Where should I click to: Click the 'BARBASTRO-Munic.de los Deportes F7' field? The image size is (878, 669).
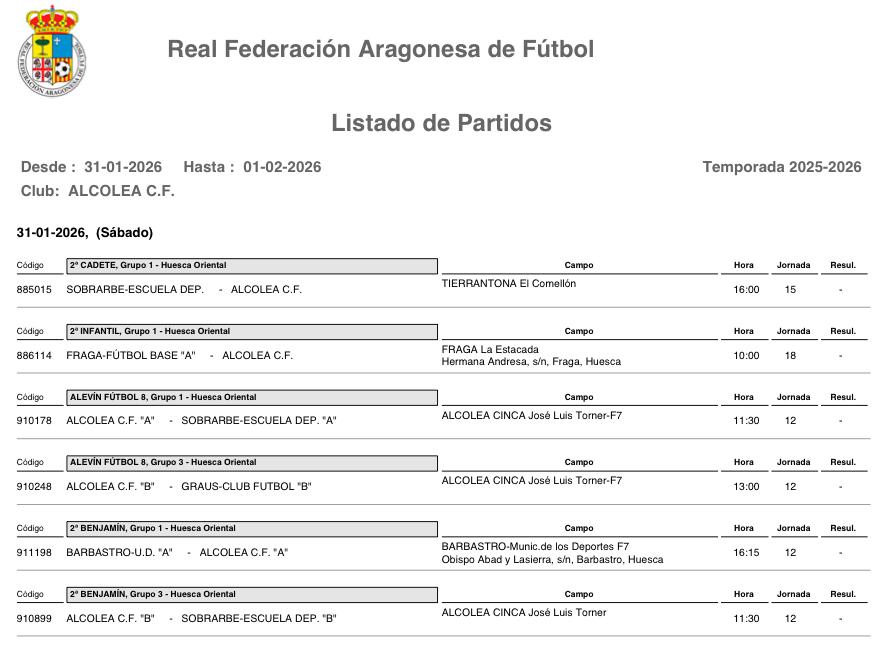pyautogui.click(x=535, y=547)
